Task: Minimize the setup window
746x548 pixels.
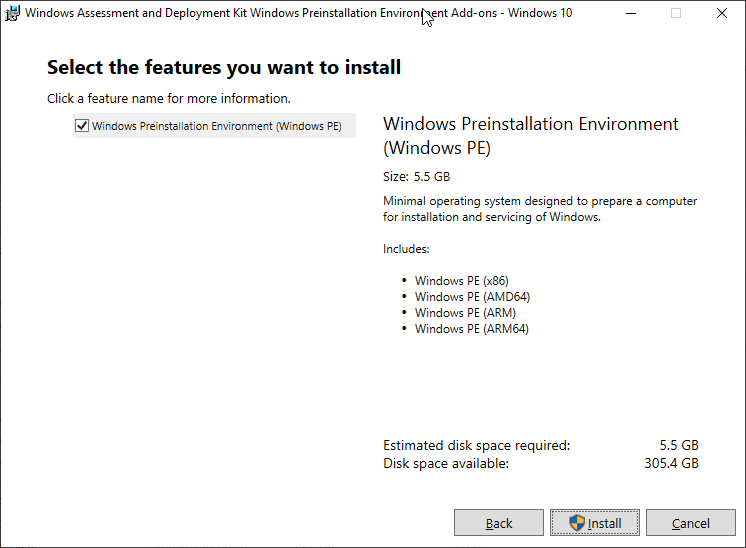Action: point(630,14)
